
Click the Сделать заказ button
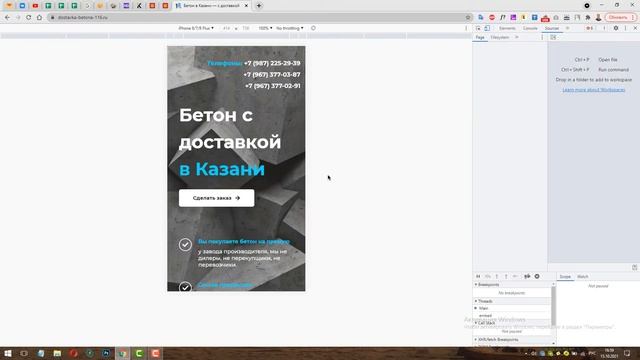(x=216, y=198)
